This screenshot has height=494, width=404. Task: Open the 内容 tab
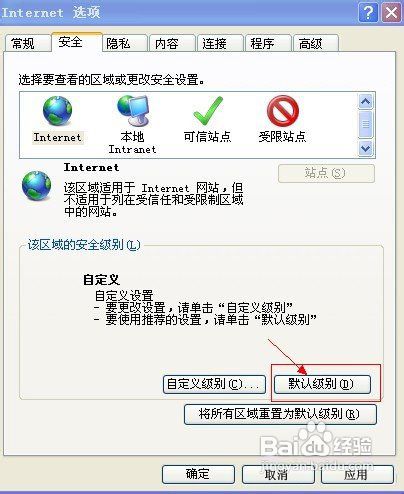coord(166,43)
